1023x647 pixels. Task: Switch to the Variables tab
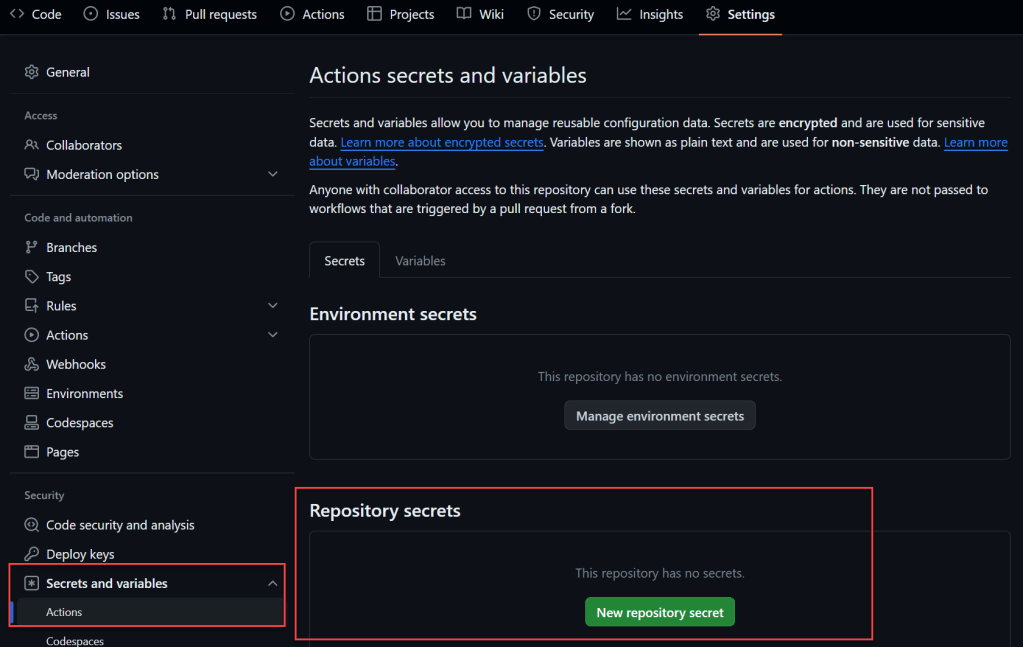tap(420, 261)
